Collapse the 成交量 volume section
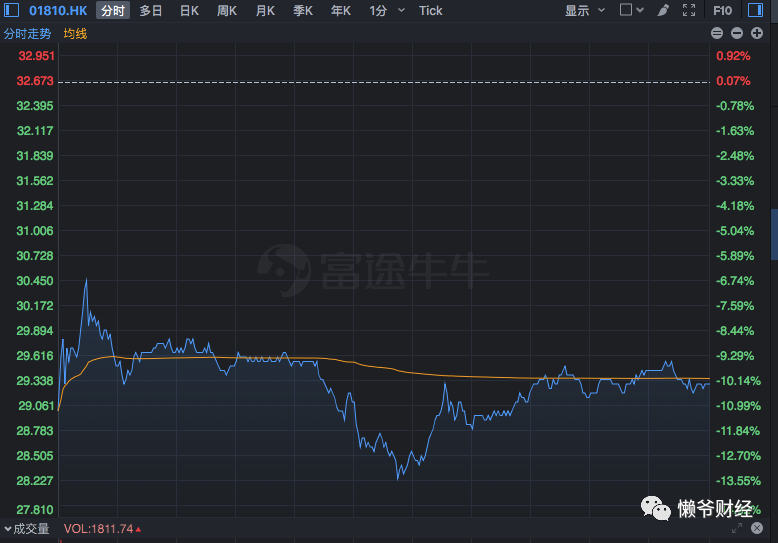This screenshot has height=543, width=778. pyautogui.click(x=27, y=529)
